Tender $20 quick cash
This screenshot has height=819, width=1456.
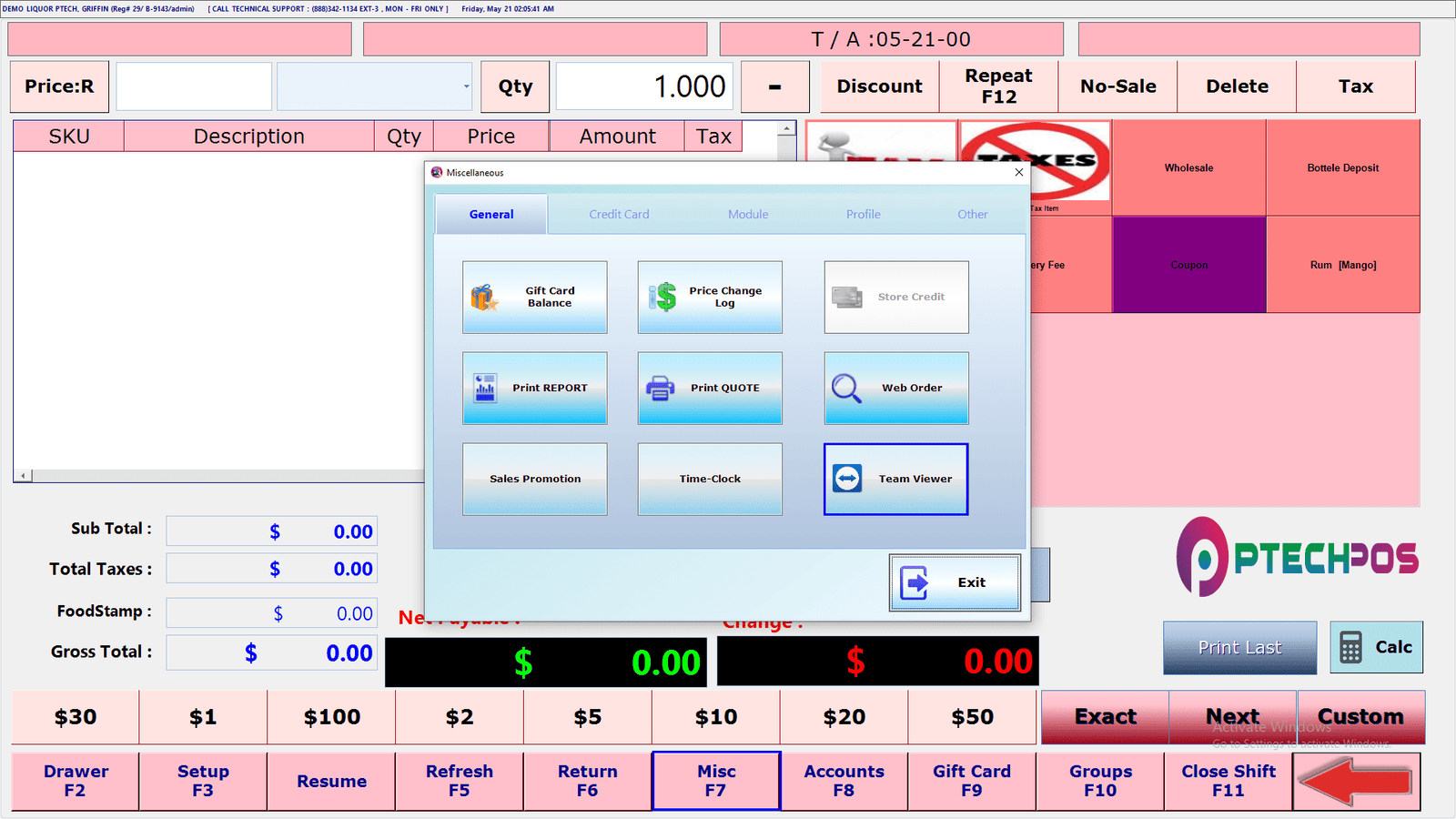click(844, 717)
